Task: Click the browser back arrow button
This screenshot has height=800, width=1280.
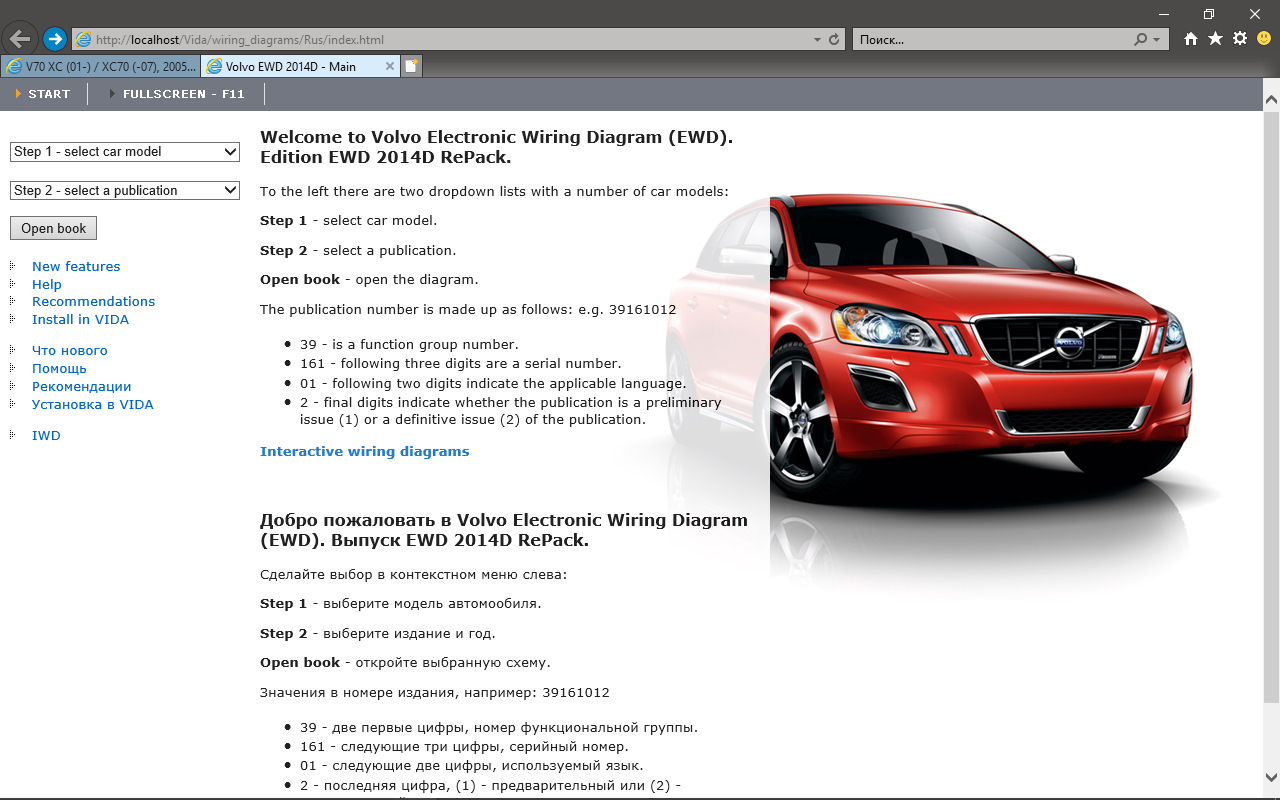Action: (20, 39)
